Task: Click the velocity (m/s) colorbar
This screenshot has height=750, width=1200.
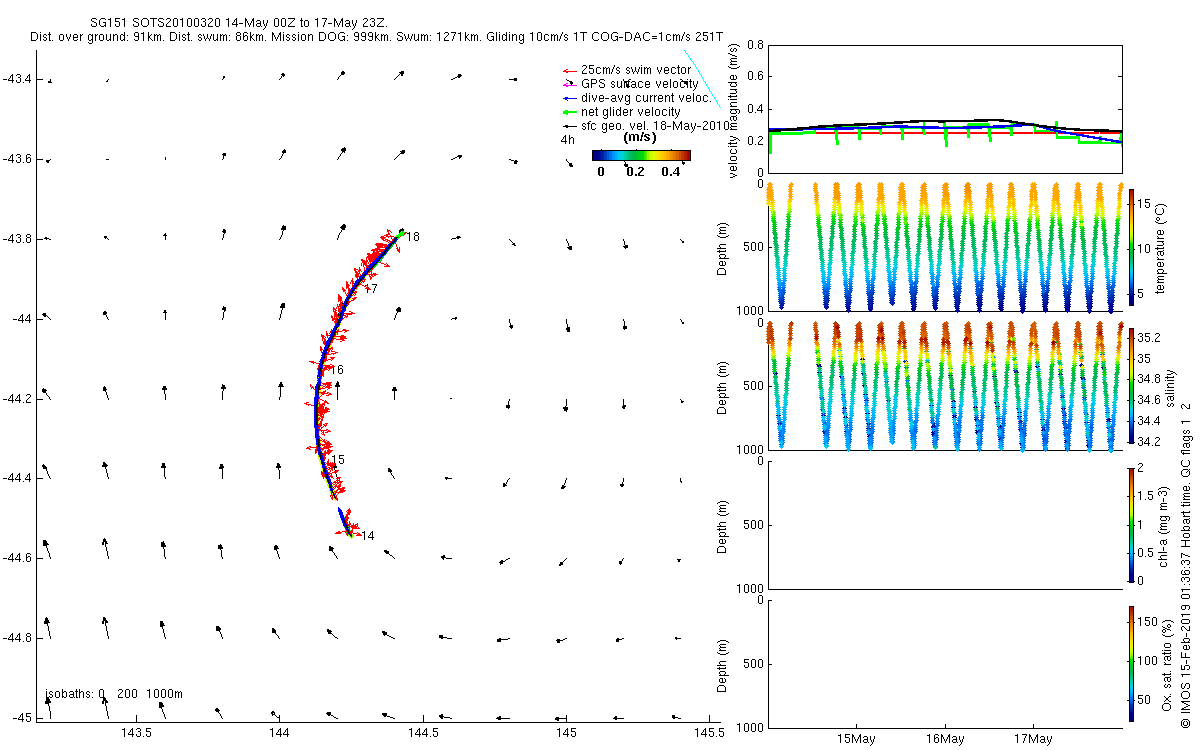Action: click(x=641, y=155)
